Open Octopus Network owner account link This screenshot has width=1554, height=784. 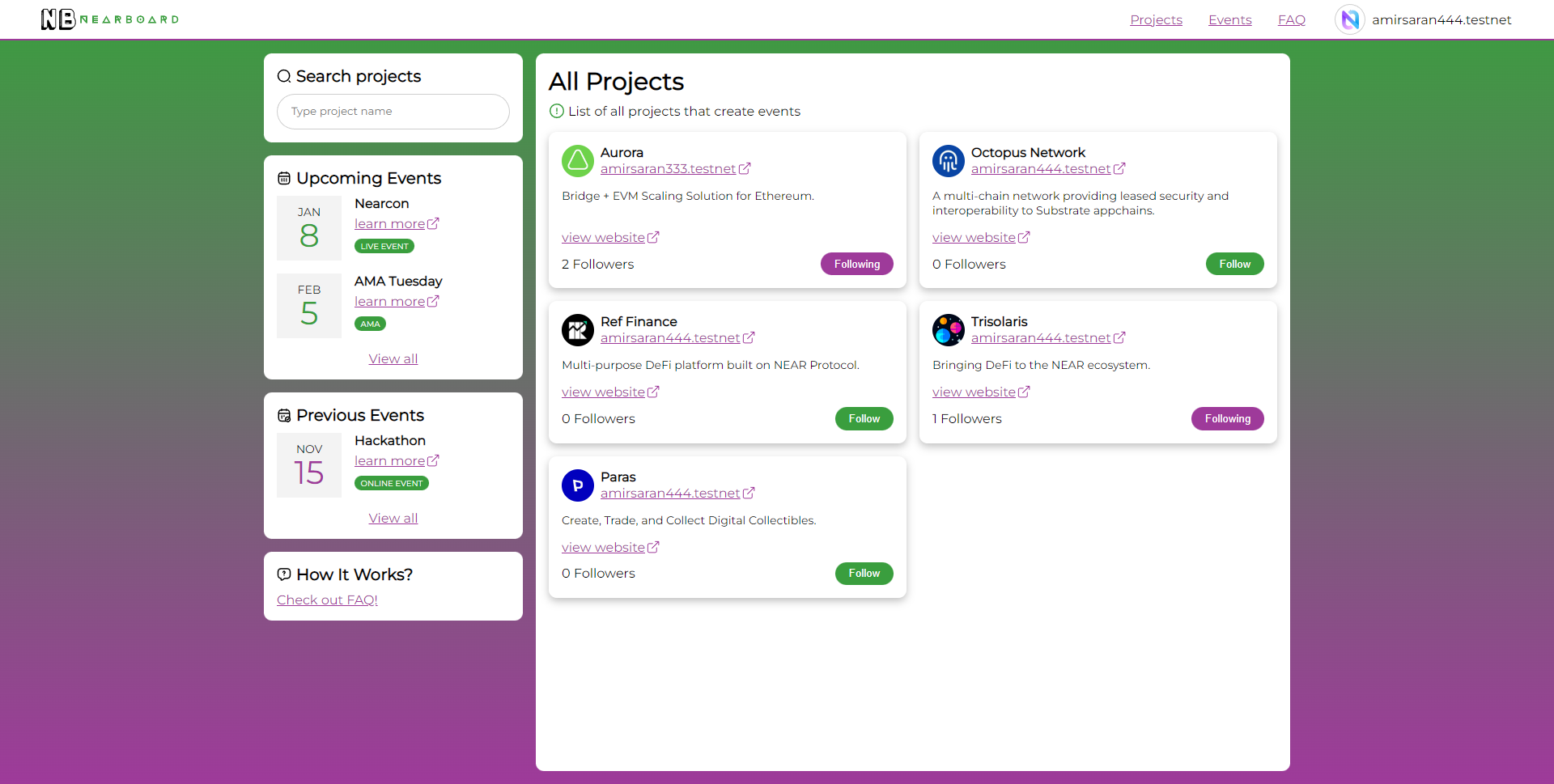click(1048, 168)
